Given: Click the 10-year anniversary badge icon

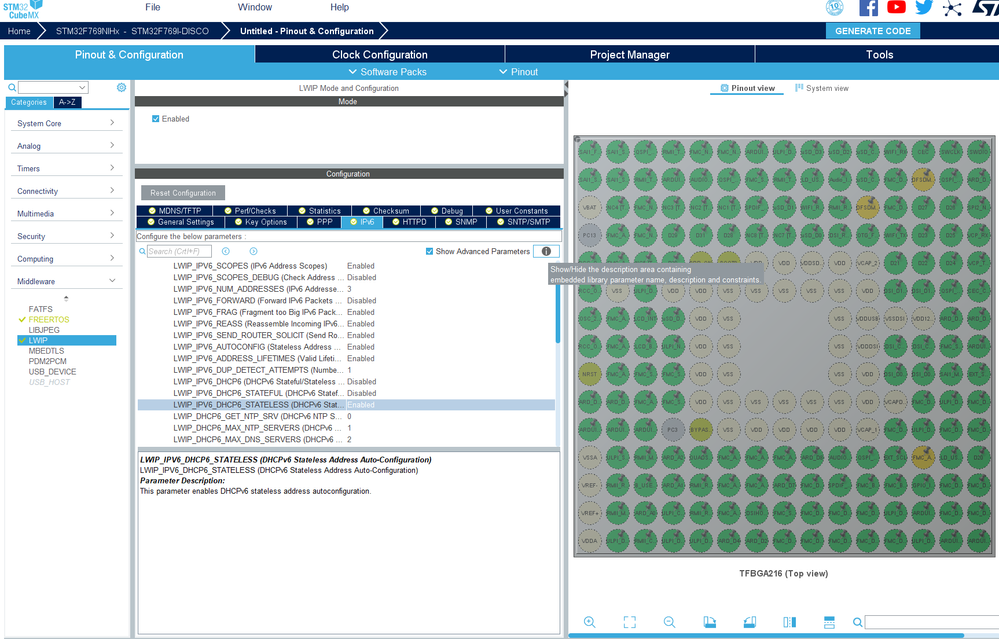Looking at the screenshot, I should tap(835, 8).
